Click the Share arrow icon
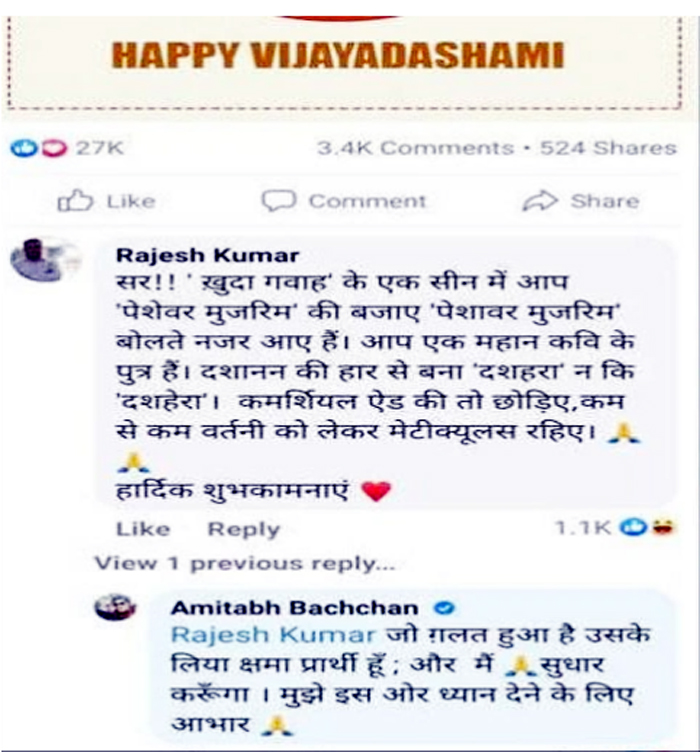This screenshot has height=752, width=700. coord(539,201)
